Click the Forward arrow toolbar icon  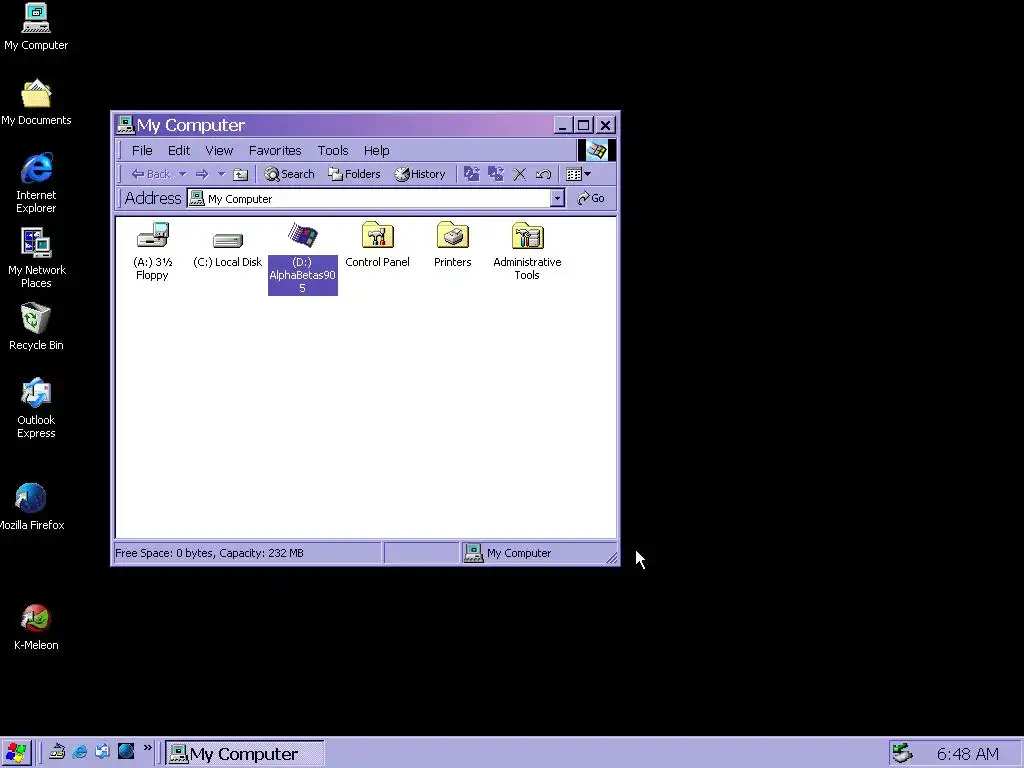click(x=202, y=174)
